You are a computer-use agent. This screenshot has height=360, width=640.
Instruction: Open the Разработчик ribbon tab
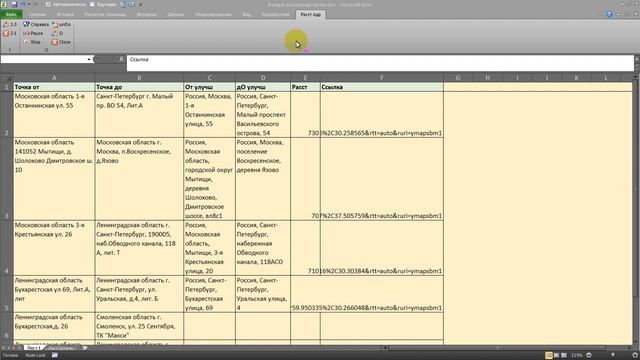(x=276, y=14)
